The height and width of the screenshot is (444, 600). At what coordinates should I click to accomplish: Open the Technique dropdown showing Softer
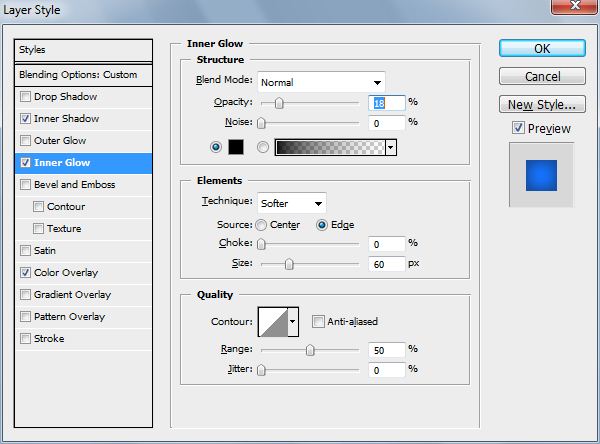tap(292, 203)
